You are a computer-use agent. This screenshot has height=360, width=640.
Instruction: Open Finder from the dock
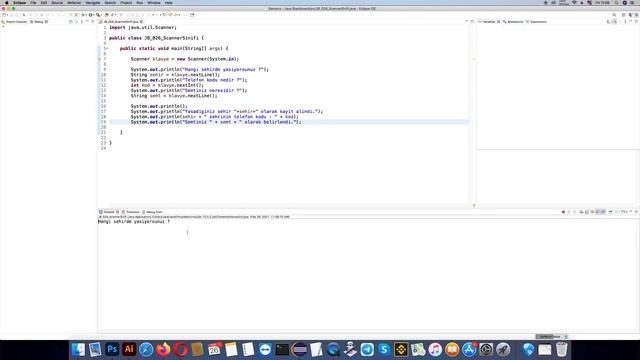pos(78,349)
